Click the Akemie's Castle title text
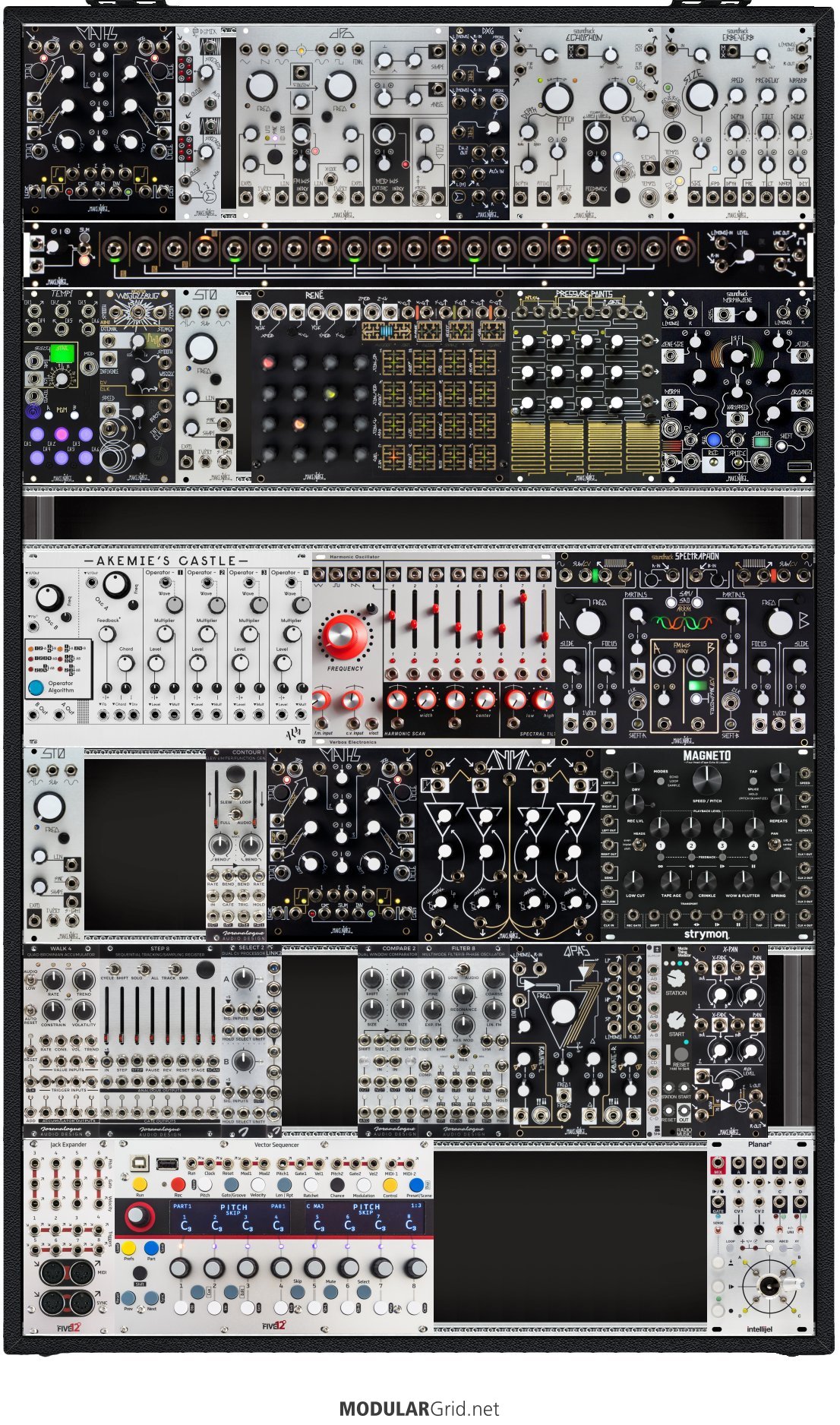Viewport: 840px width, 1425px height. pyautogui.click(x=166, y=561)
